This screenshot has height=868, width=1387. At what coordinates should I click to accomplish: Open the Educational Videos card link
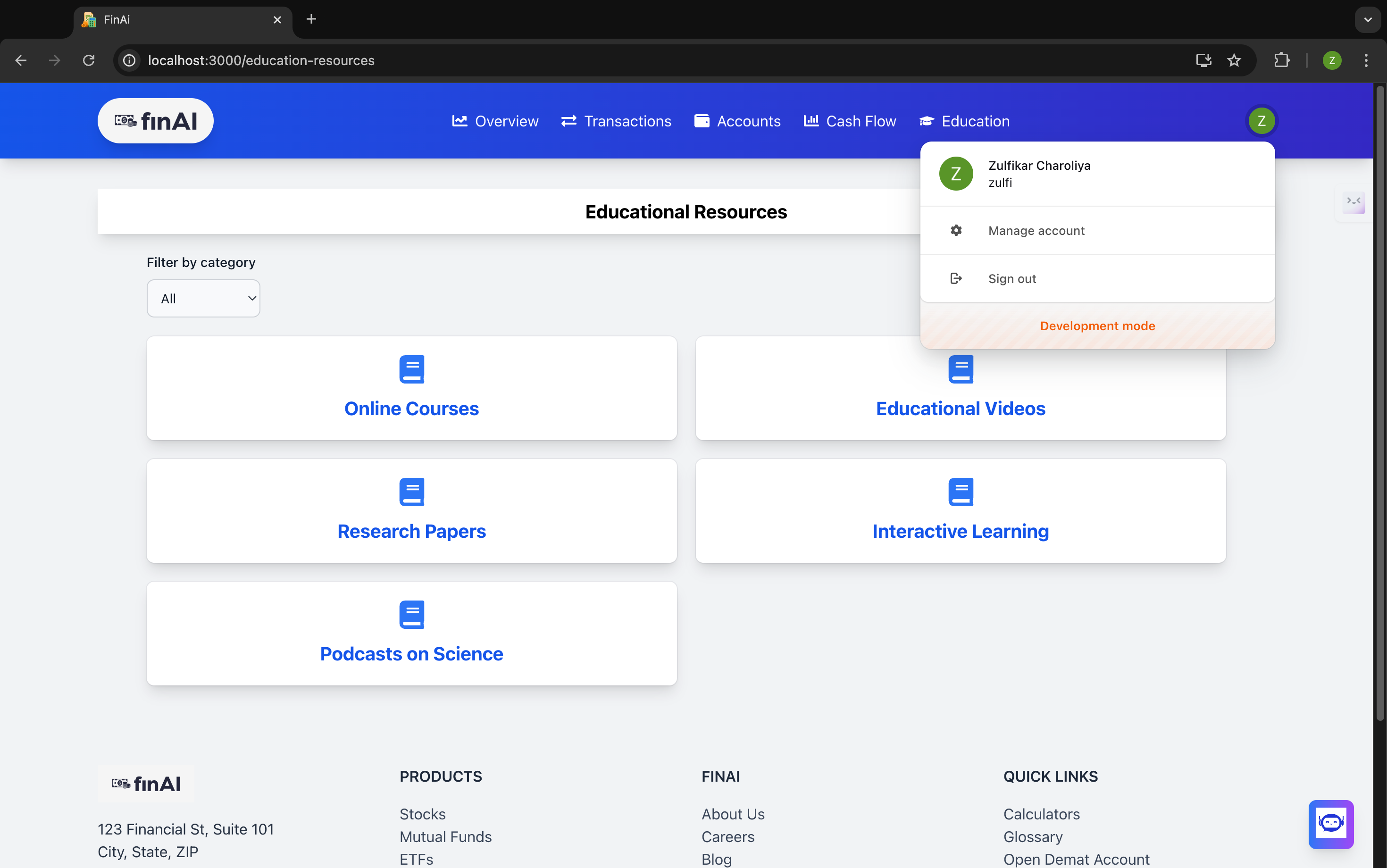point(960,409)
